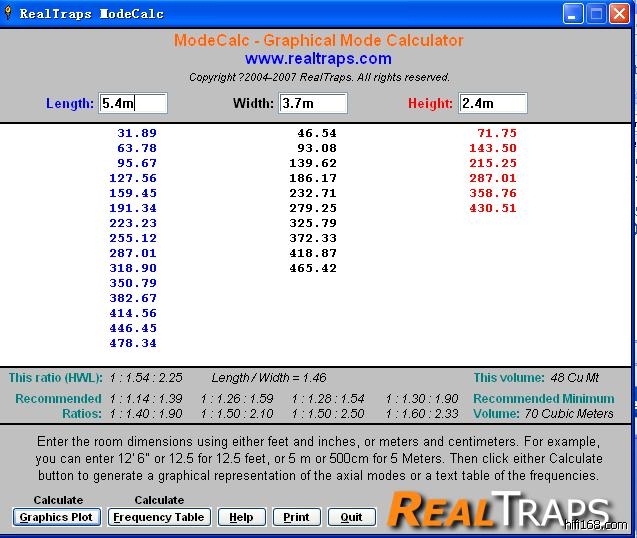Click the RealTraps ModeCalc title bar icon

(9, 14)
